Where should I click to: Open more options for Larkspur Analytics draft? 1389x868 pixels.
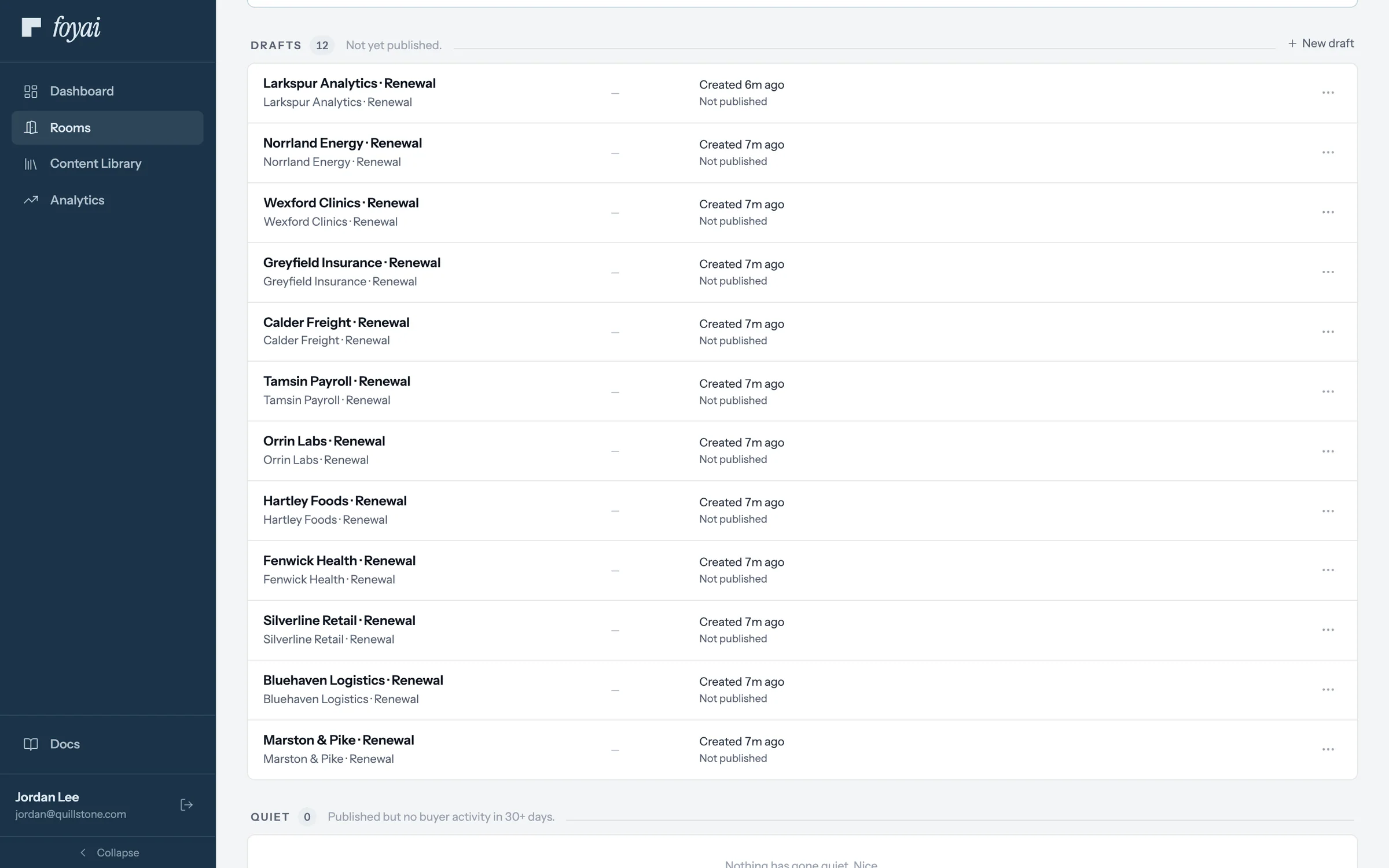(x=1328, y=93)
